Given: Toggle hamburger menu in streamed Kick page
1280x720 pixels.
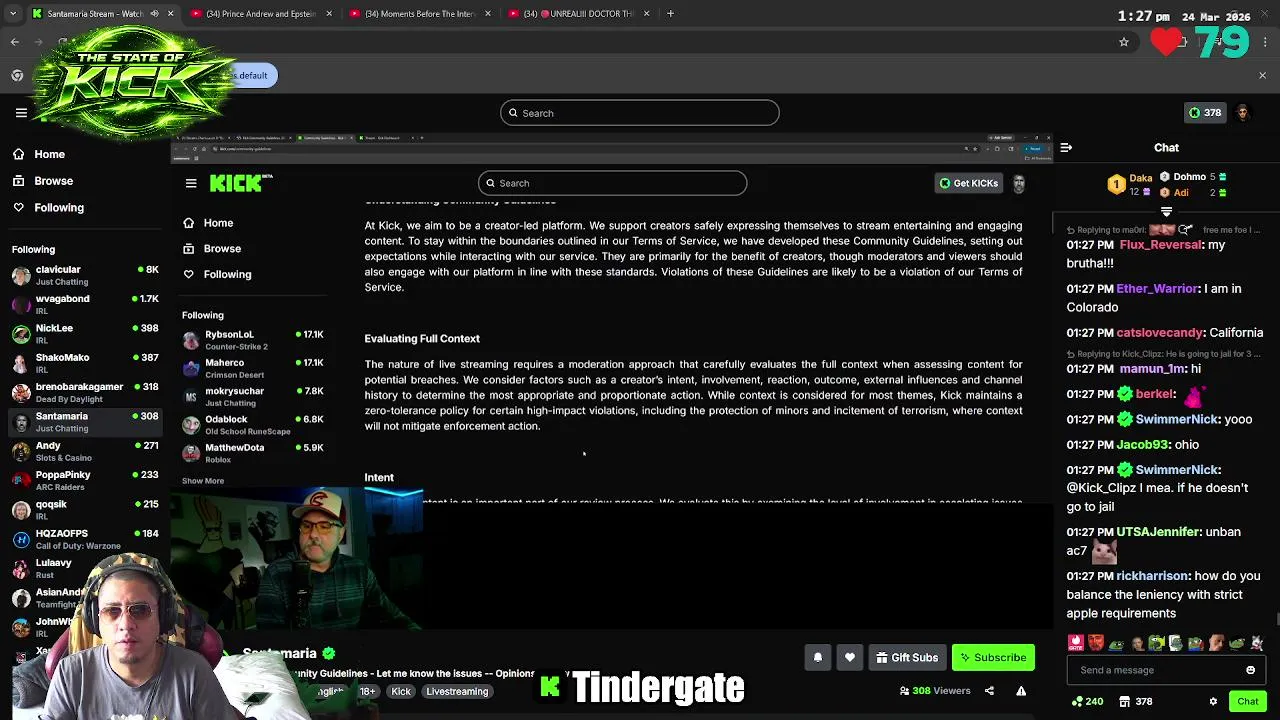Looking at the screenshot, I should pyautogui.click(x=191, y=183).
